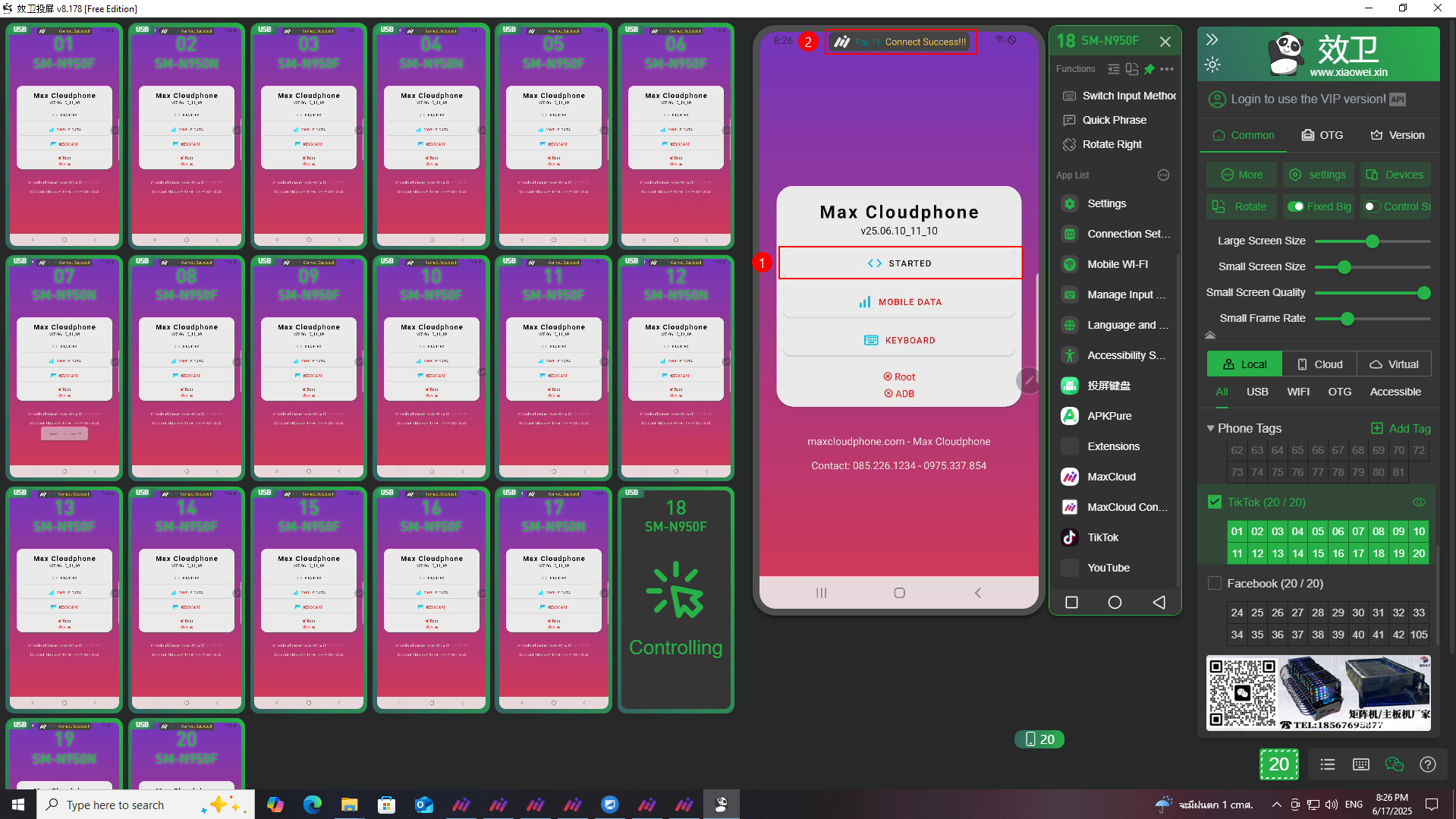This screenshot has width=1456, height=819.
Task: Open the list view icon at bottom
Action: [1327, 764]
